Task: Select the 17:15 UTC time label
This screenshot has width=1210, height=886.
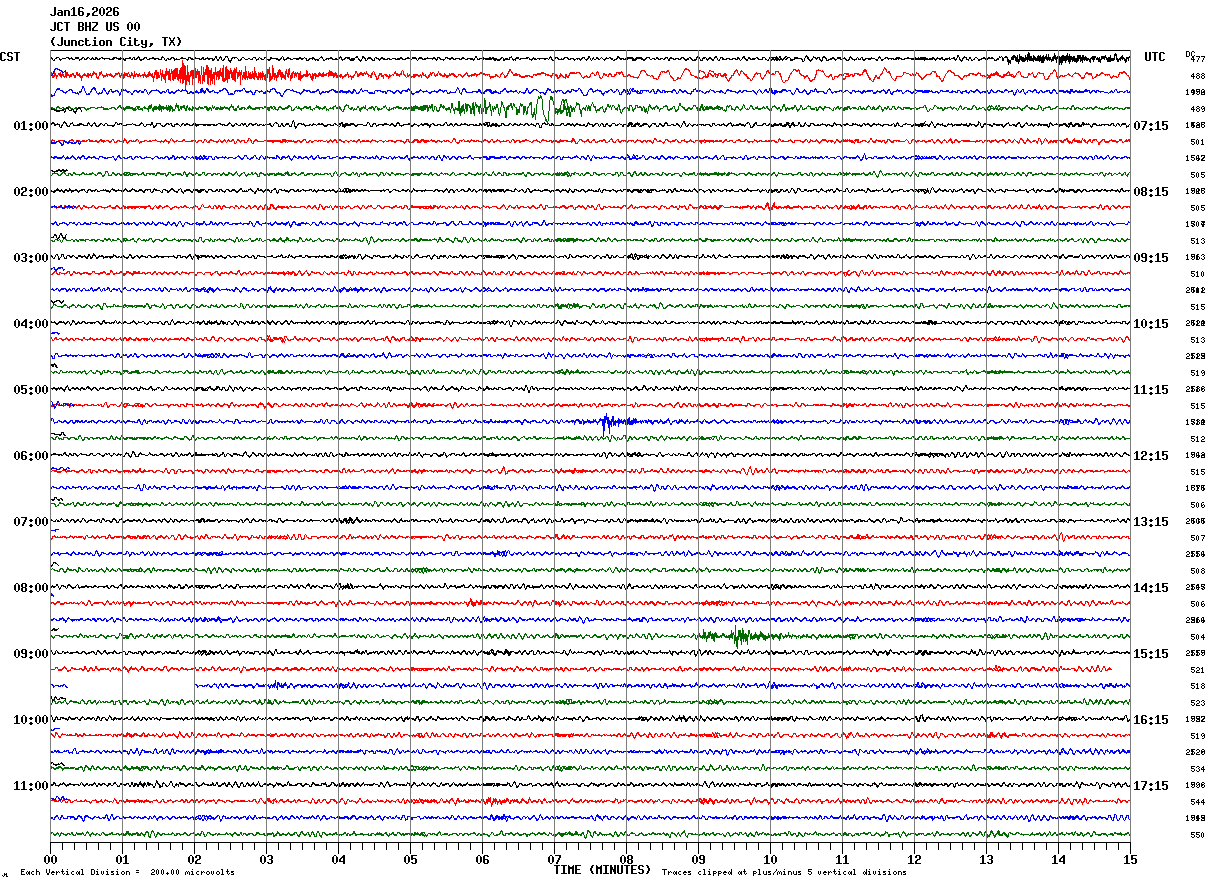Action: (x=1149, y=786)
